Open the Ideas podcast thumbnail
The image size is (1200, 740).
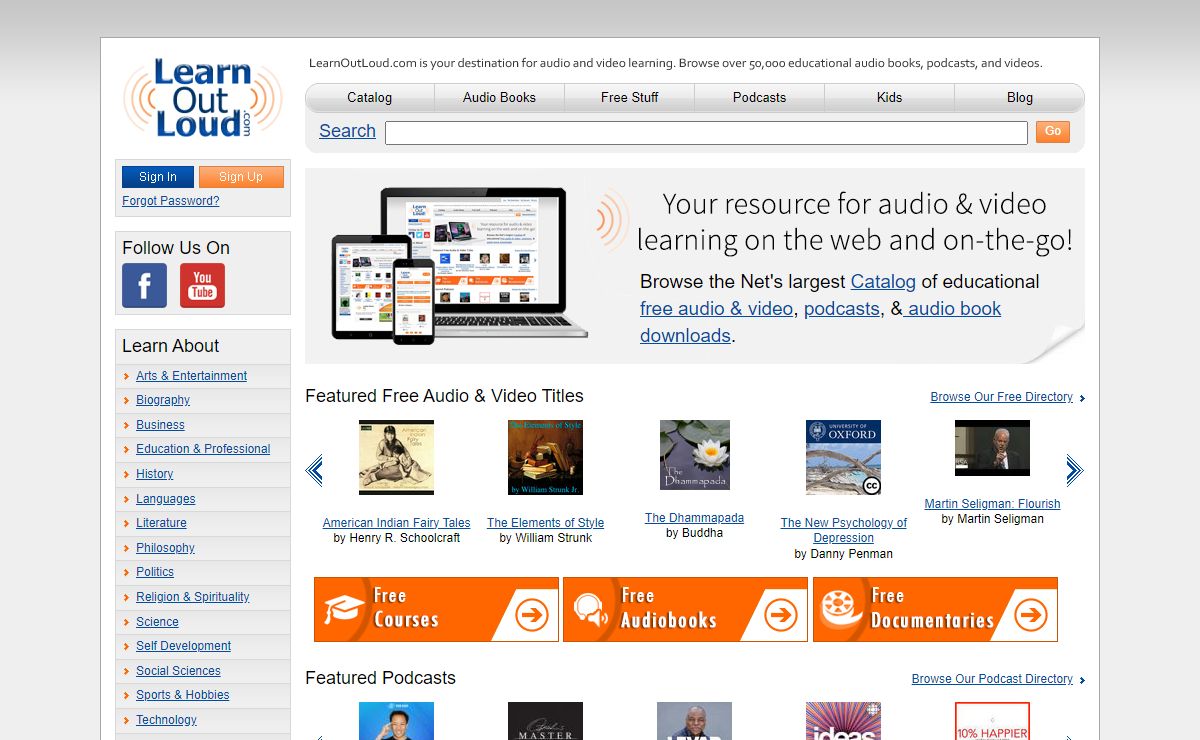[x=843, y=721]
